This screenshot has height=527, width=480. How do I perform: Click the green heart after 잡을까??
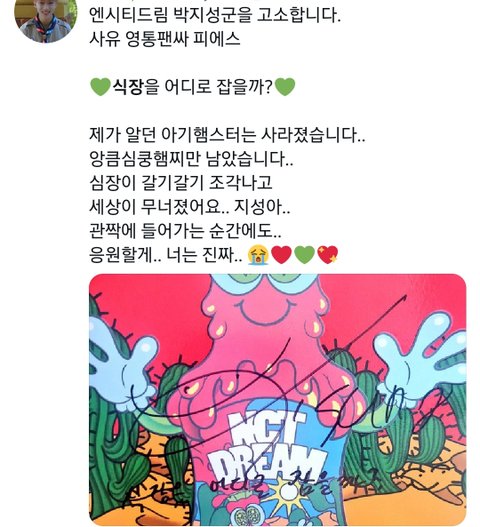285,87
